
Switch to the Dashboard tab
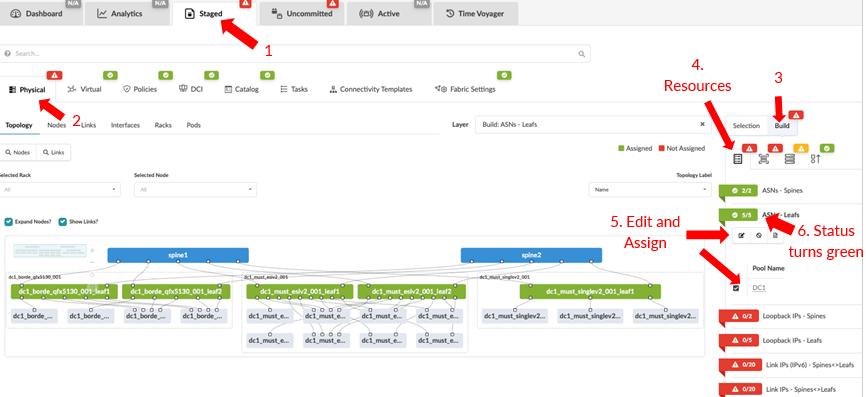click(41, 14)
